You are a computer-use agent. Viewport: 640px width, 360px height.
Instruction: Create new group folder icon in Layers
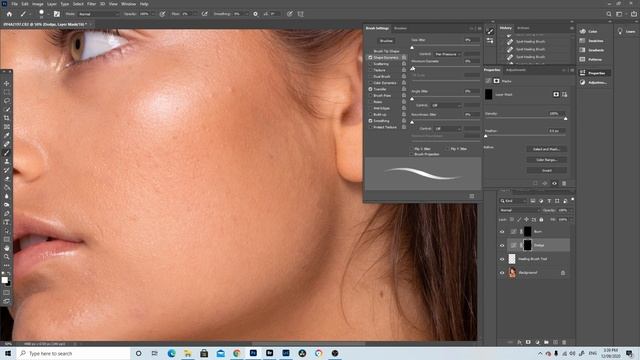[546, 342]
